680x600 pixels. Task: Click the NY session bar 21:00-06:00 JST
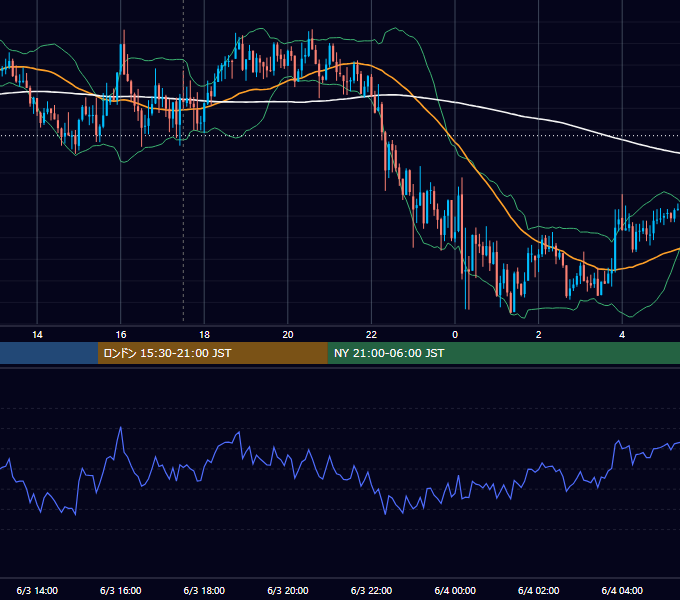click(503, 353)
